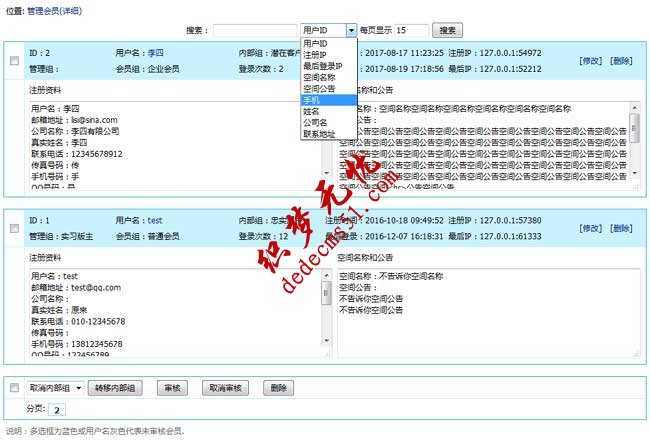Click register IP 127.0.0.1:57380
The height and width of the screenshot is (442, 650).
pyautogui.click(x=511, y=221)
